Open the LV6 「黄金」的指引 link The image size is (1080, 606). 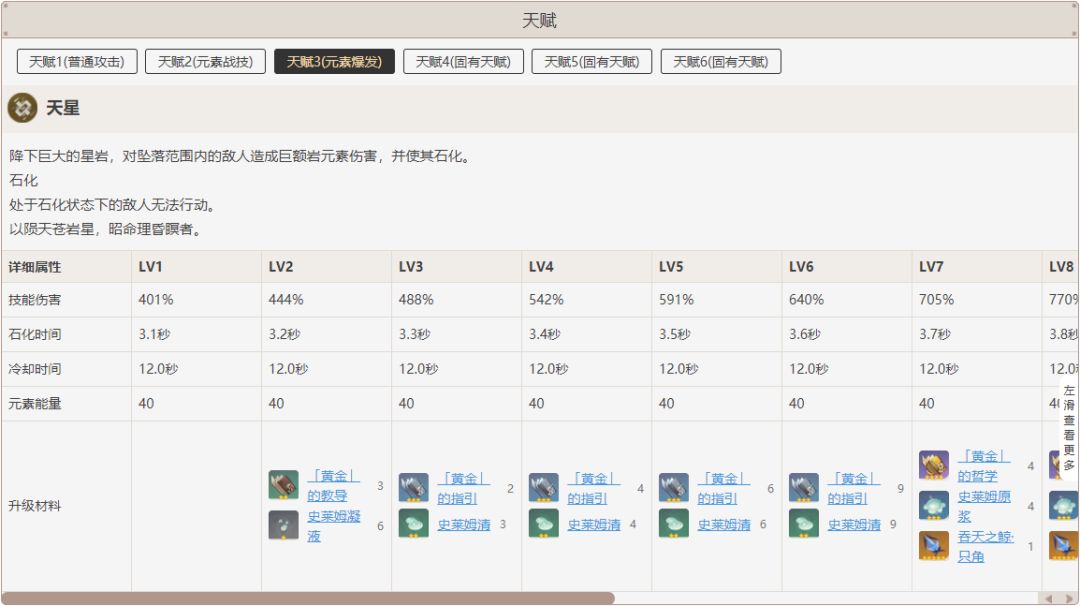click(854, 488)
